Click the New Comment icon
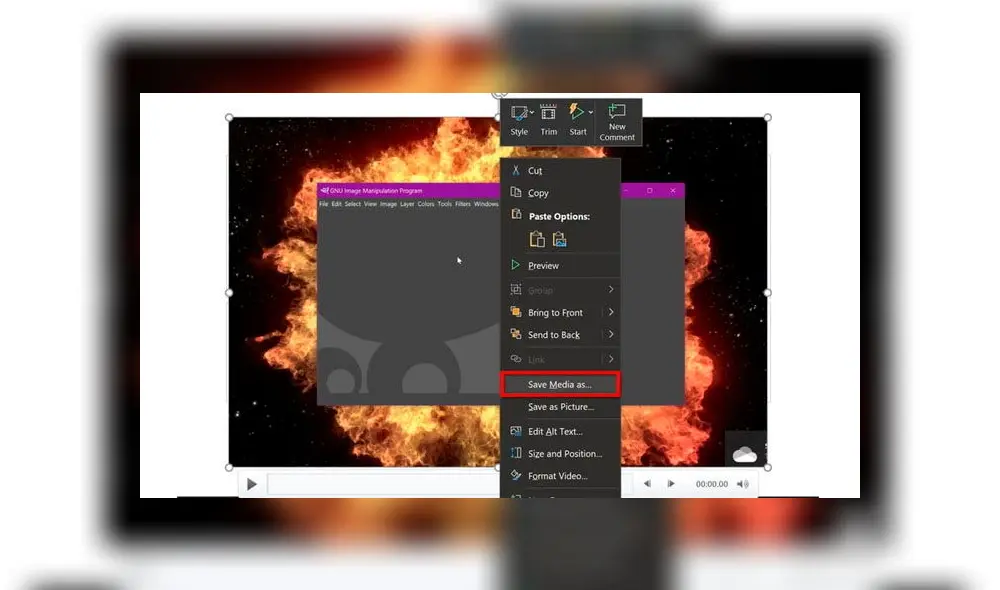The image size is (1000, 590). pos(616,110)
